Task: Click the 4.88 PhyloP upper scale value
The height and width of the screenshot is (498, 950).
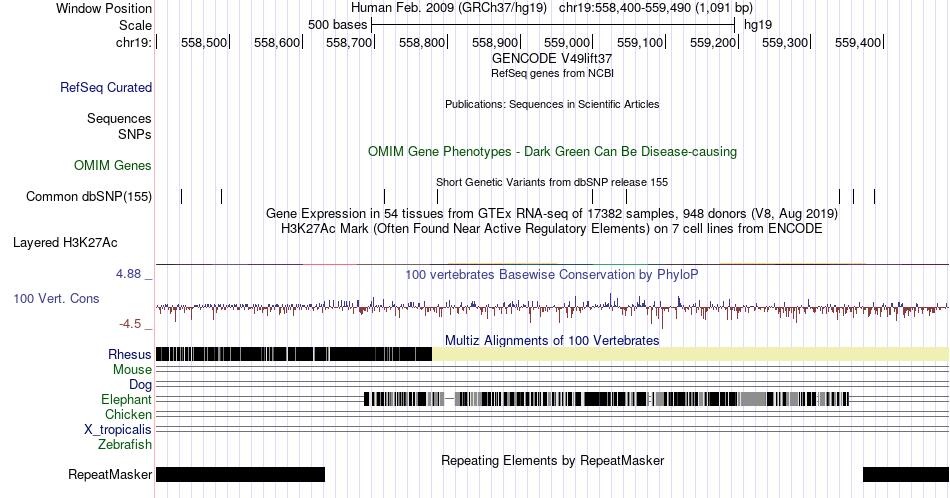Action: click(128, 274)
